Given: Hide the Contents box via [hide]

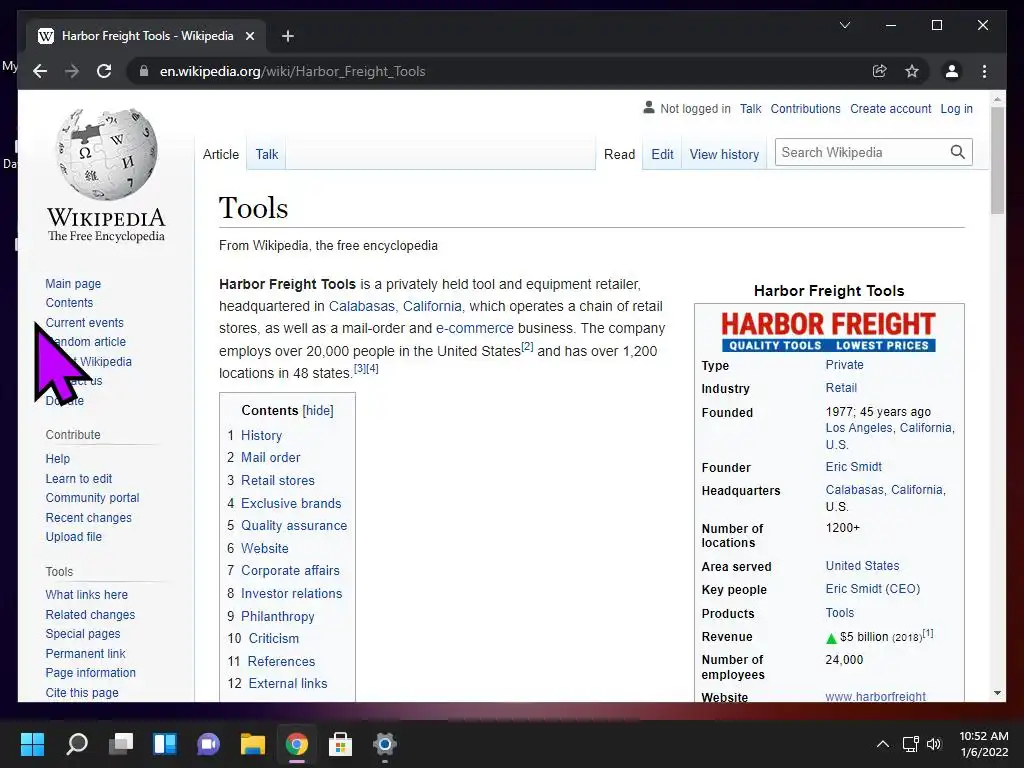Looking at the screenshot, I should (318, 410).
